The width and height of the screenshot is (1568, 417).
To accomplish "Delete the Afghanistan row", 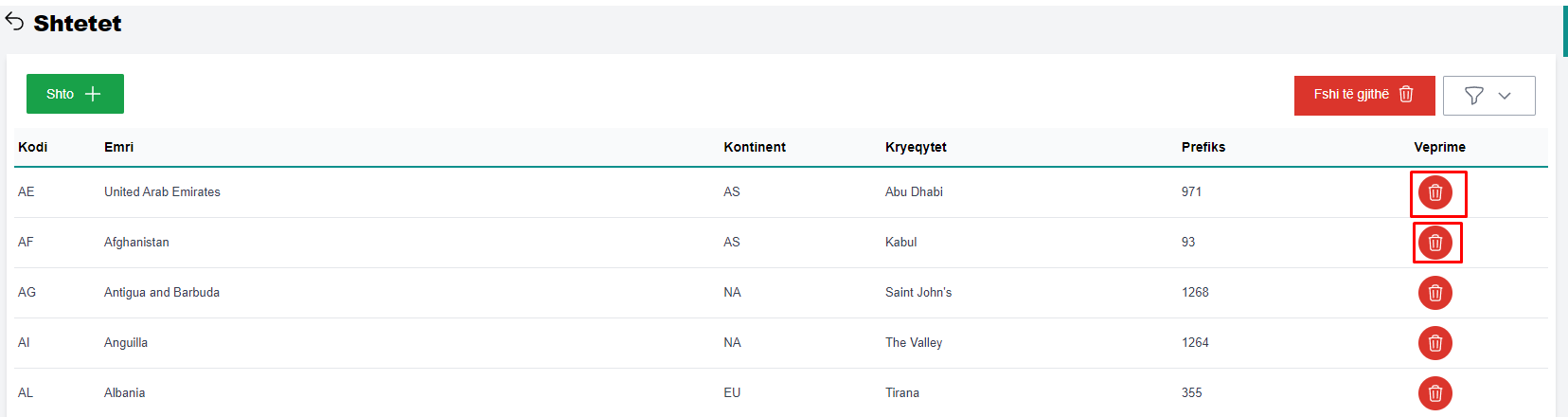I will (1434, 243).
